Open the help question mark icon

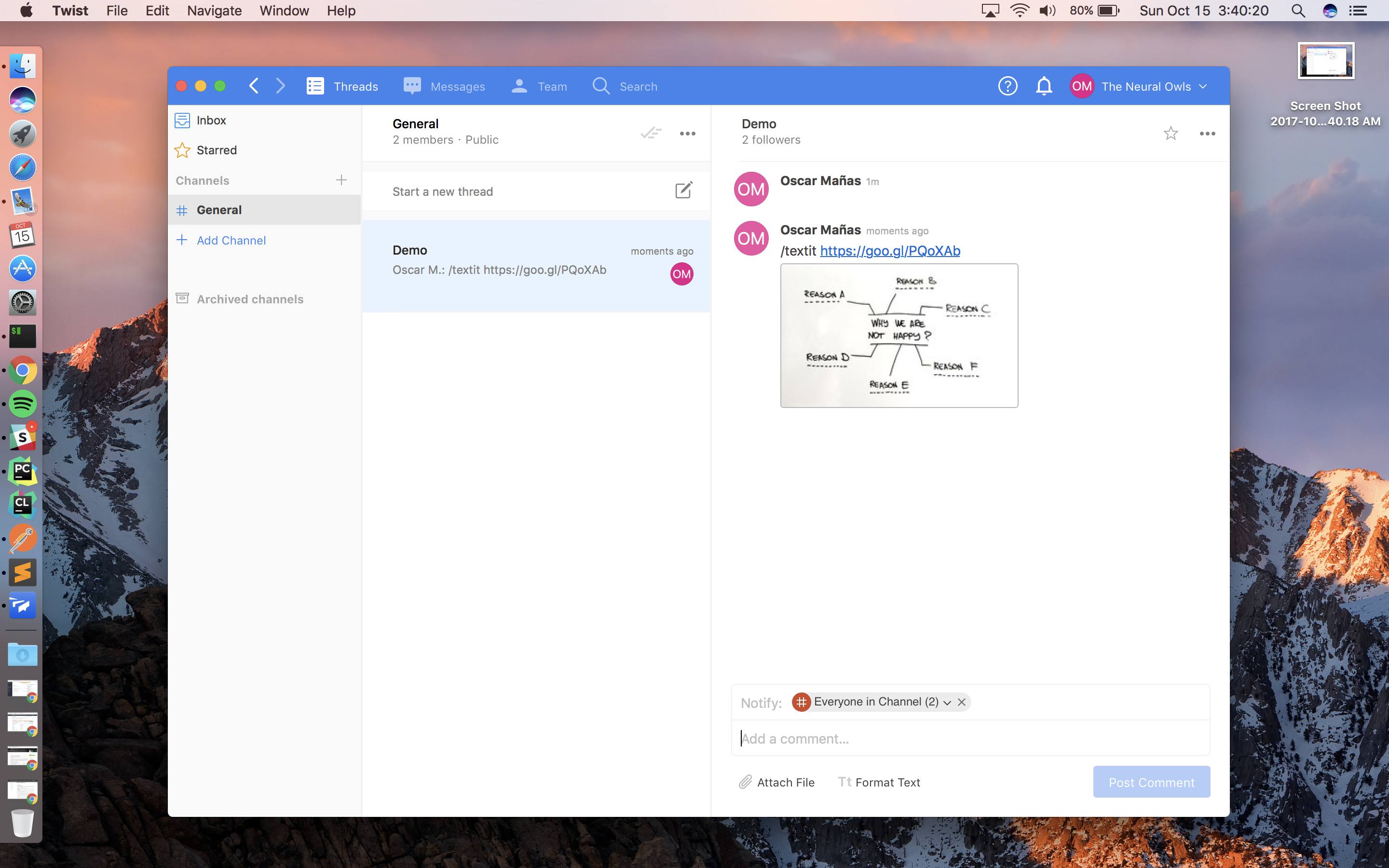tap(1008, 86)
